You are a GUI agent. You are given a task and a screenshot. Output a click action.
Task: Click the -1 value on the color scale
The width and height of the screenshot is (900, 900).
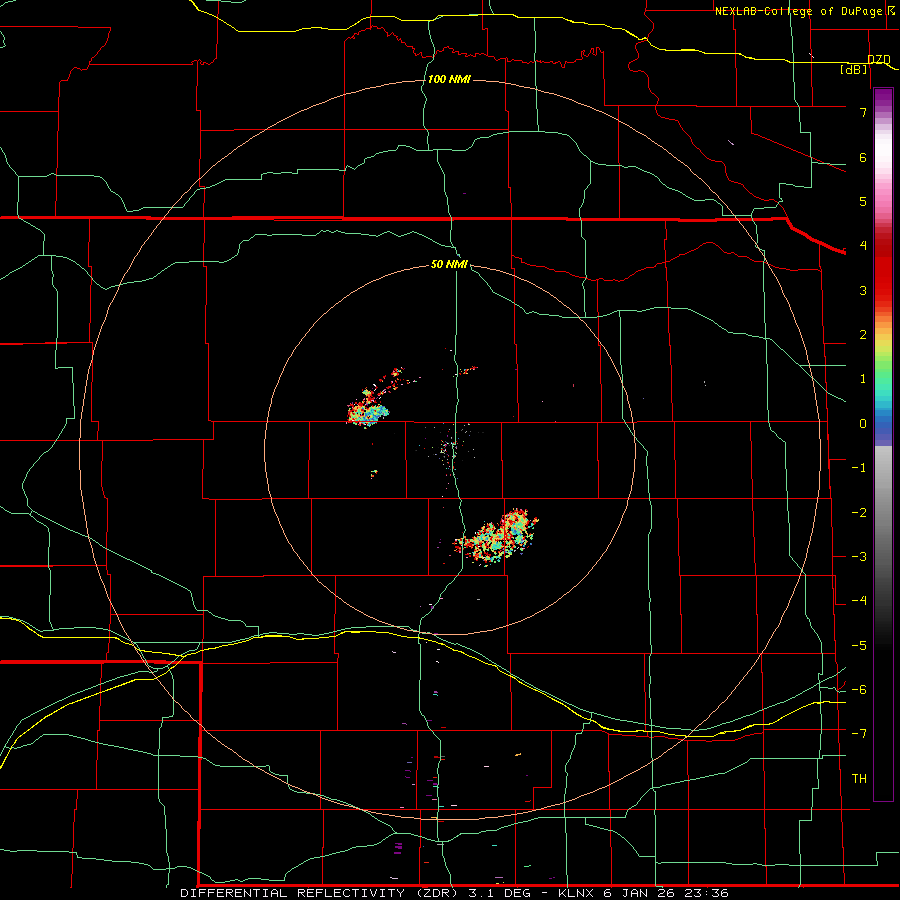(859, 468)
